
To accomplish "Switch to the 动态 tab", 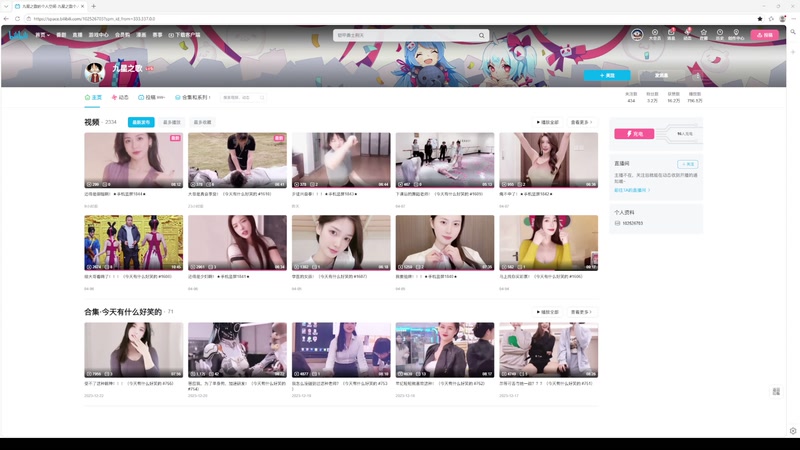I will [119, 98].
